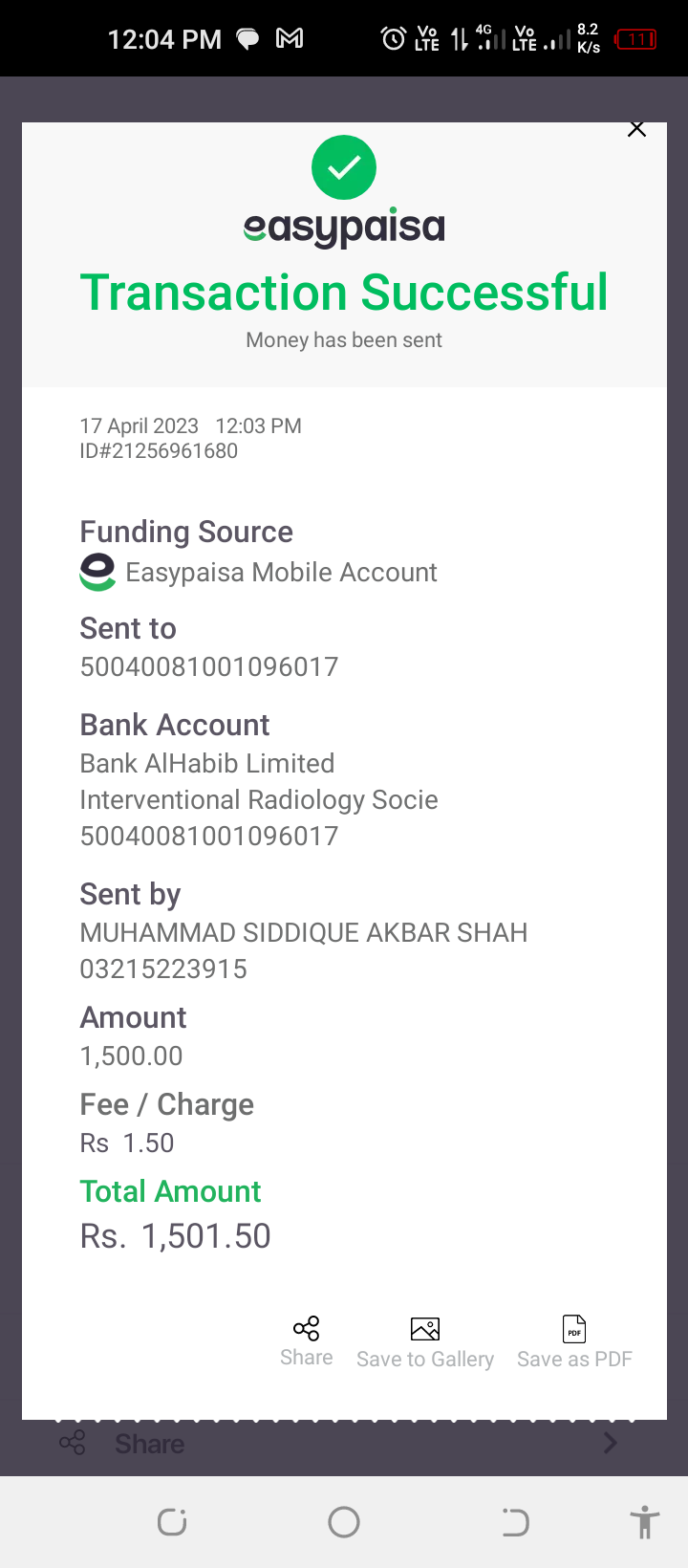Tap the transaction ID number text
Screen dimensions: 688x1568
pyautogui.click(x=159, y=451)
